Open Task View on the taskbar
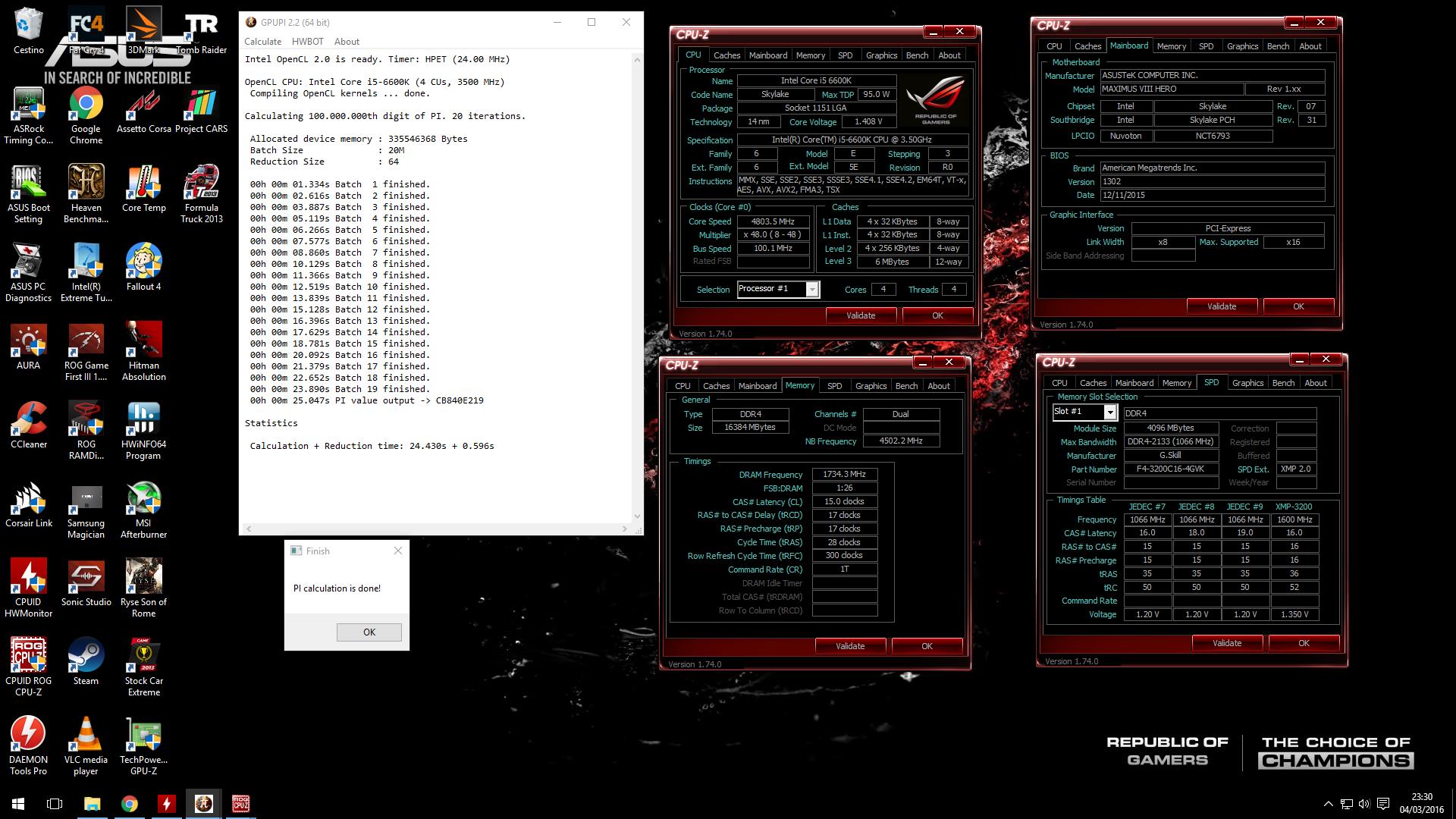This screenshot has height=819, width=1456. tap(55, 804)
